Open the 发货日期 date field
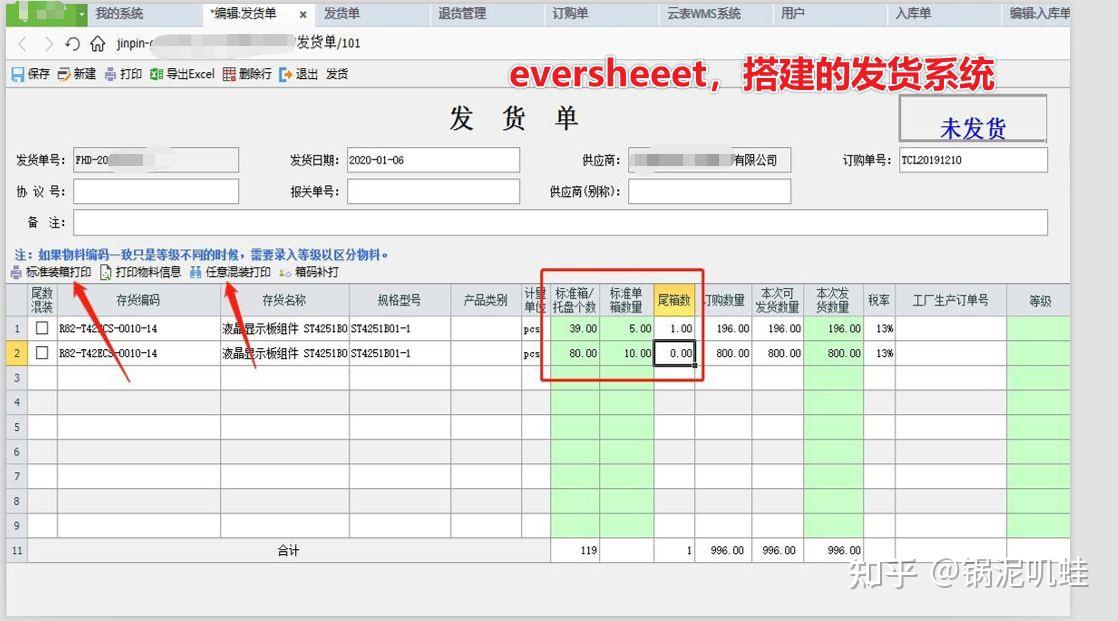1118x621 pixels. 430,159
